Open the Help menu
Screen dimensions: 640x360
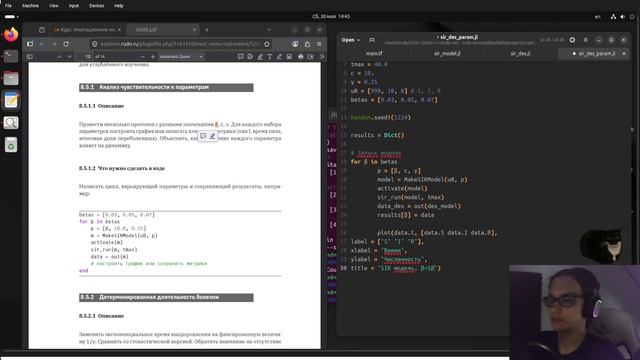[x=119, y=6]
